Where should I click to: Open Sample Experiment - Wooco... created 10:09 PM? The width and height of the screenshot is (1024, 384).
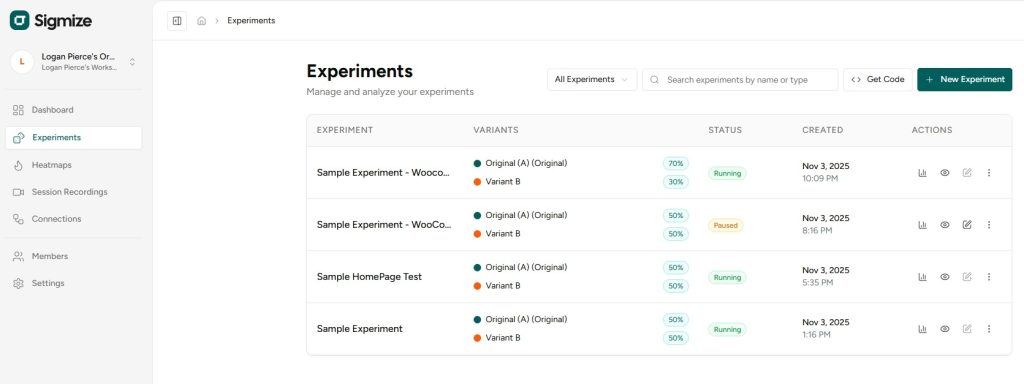point(384,172)
